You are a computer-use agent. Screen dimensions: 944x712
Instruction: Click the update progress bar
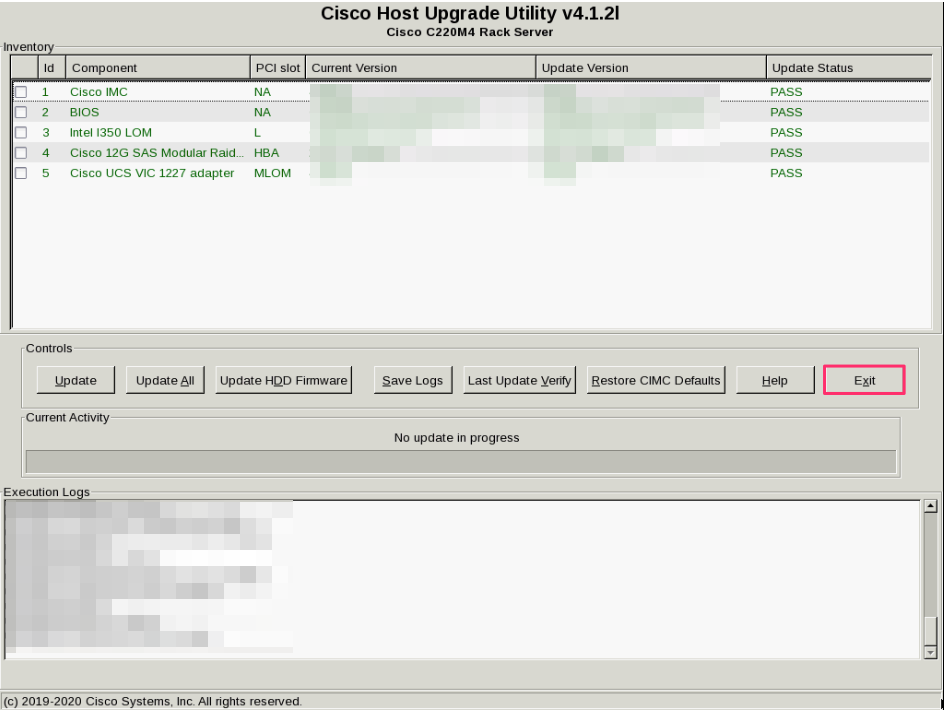[x=461, y=462]
